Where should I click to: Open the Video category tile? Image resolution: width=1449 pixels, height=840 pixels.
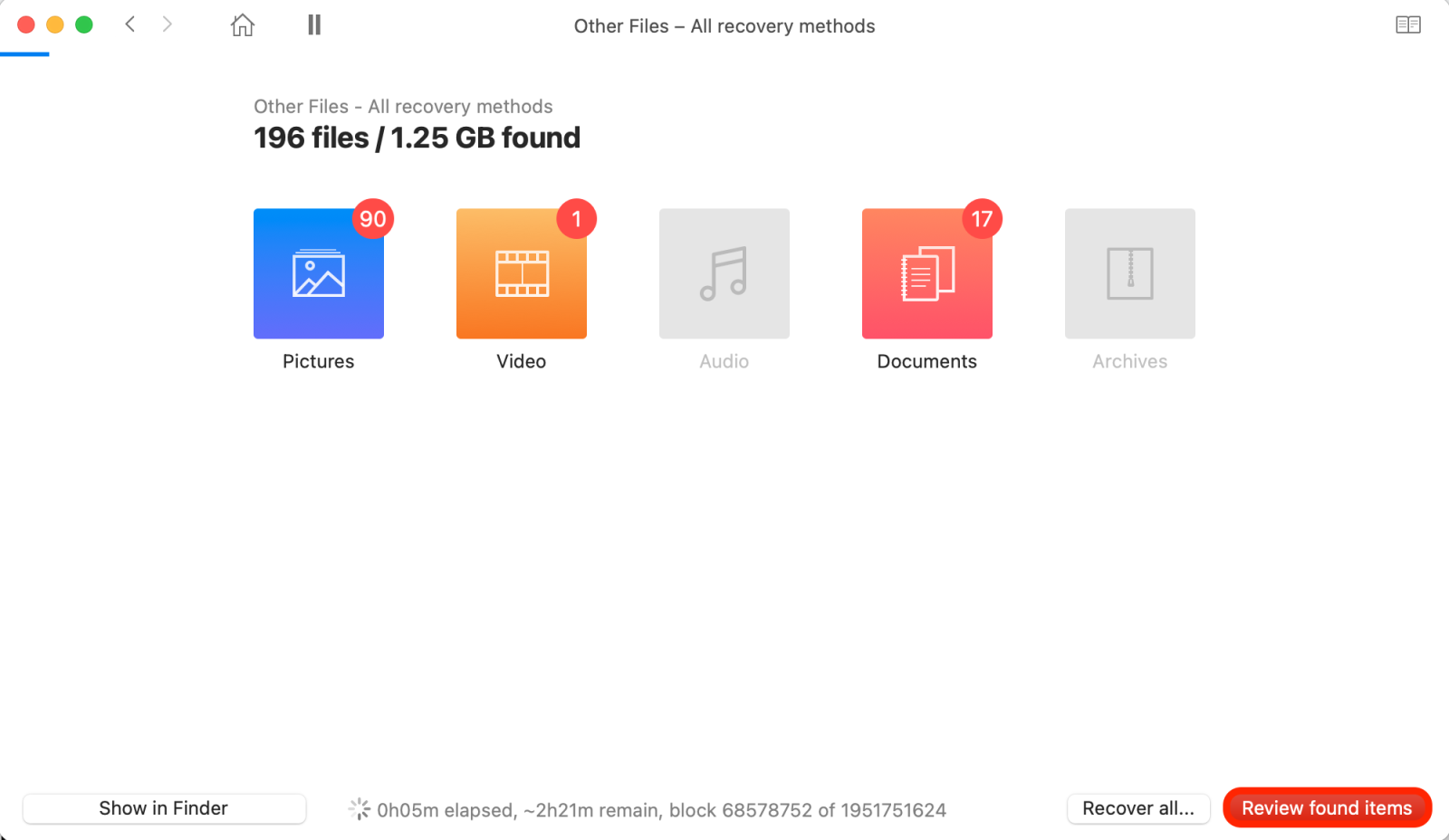pos(521,273)
